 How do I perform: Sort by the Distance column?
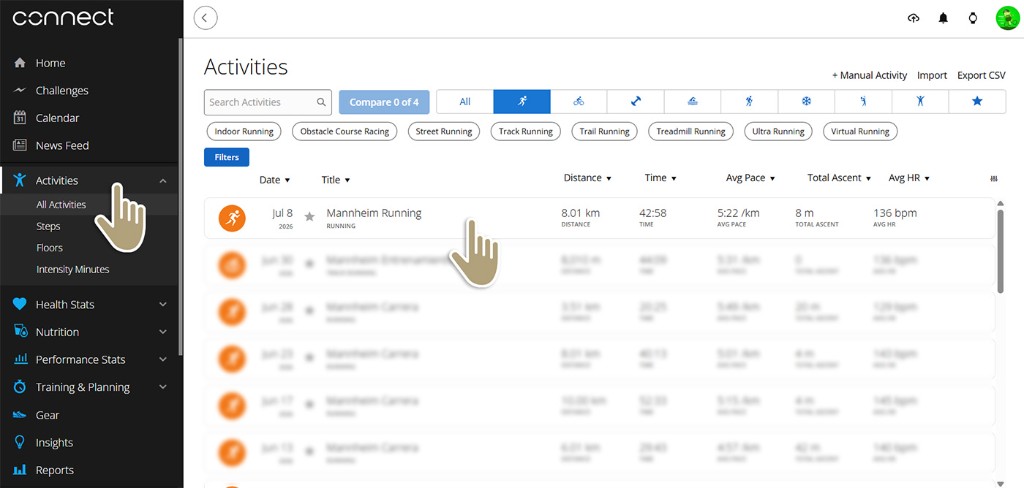pos(587,178)
